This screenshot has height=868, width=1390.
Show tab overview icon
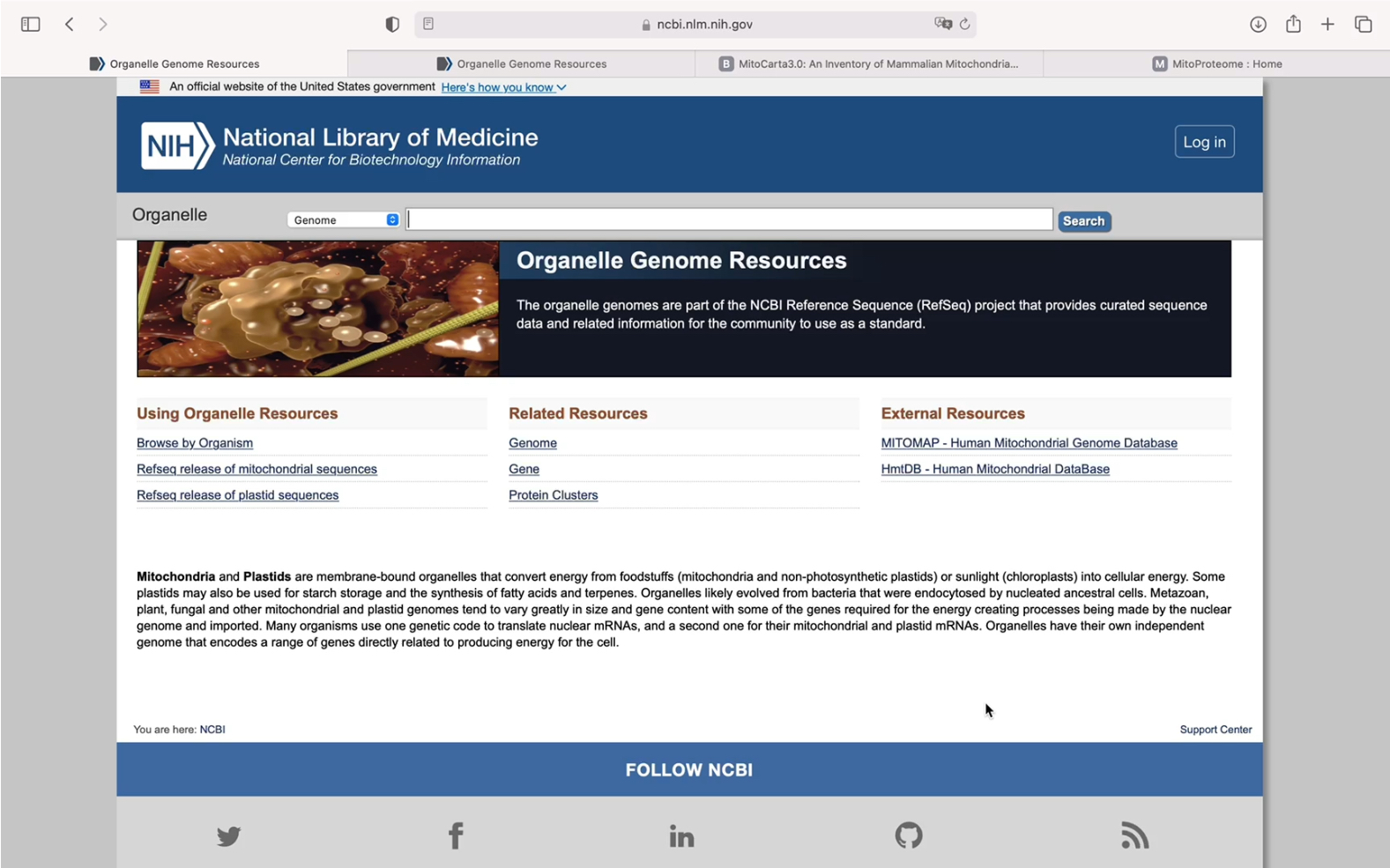[1363, 25]
